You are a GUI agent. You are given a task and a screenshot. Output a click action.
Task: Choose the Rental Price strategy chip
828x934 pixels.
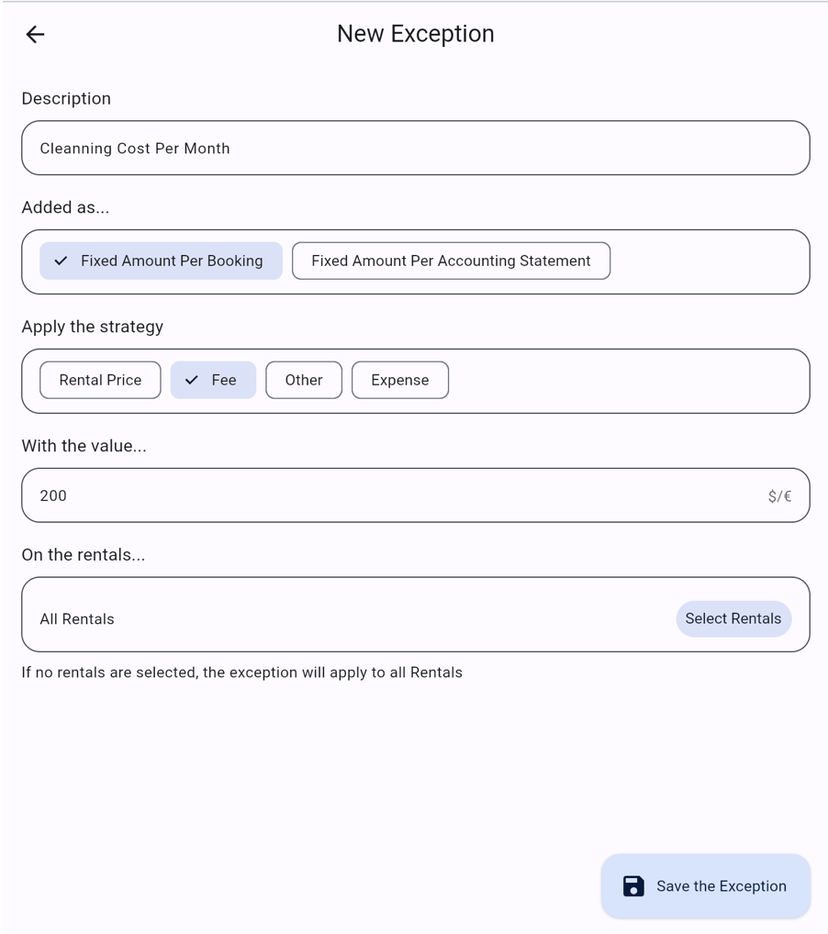pos(100,380)
